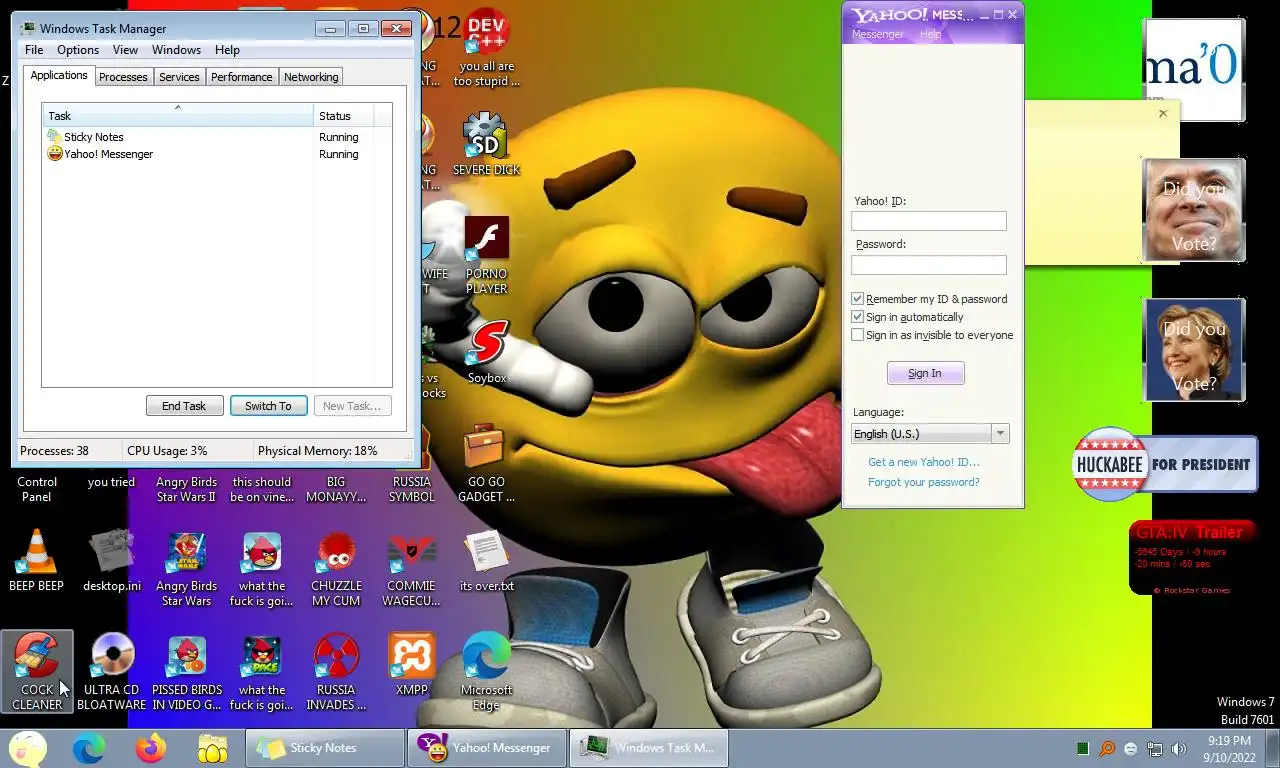The height and width of the screenshot is (768, 1280).
Task: Click into the Password field
Action: pyautogui.click(x=929, y=265)
